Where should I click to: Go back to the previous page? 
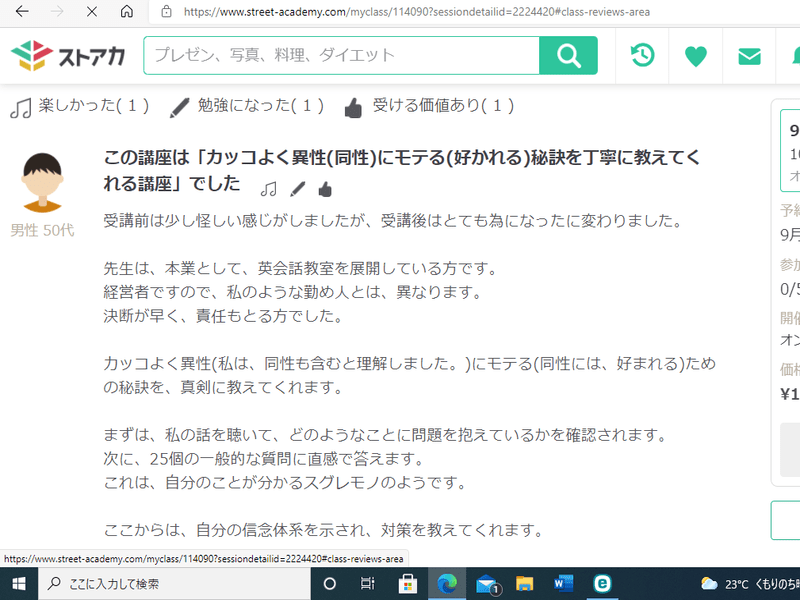tap(22, 12)
